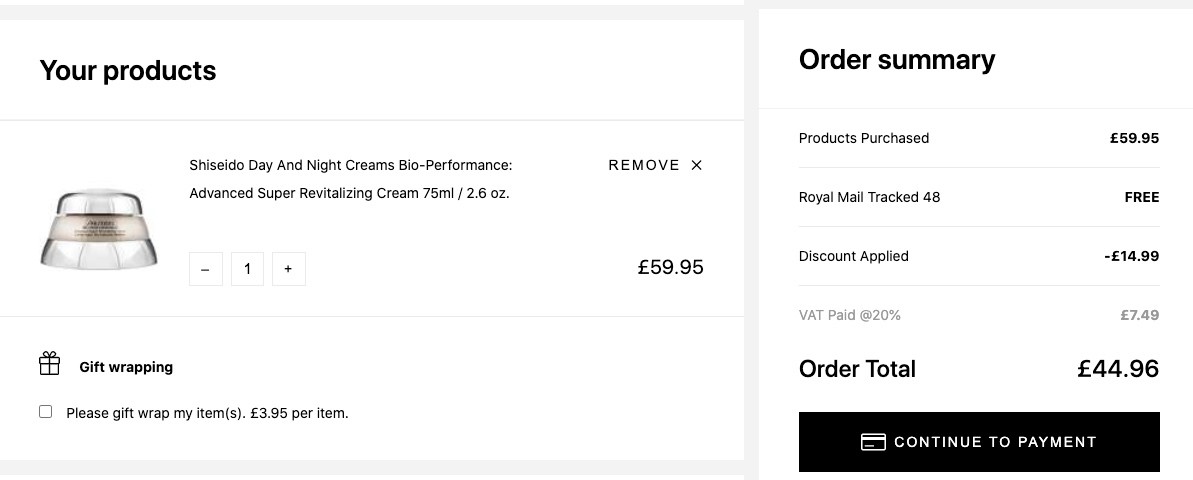
Task: Click the -£14.99 discount amount
Action: (x=1131, y=256)
